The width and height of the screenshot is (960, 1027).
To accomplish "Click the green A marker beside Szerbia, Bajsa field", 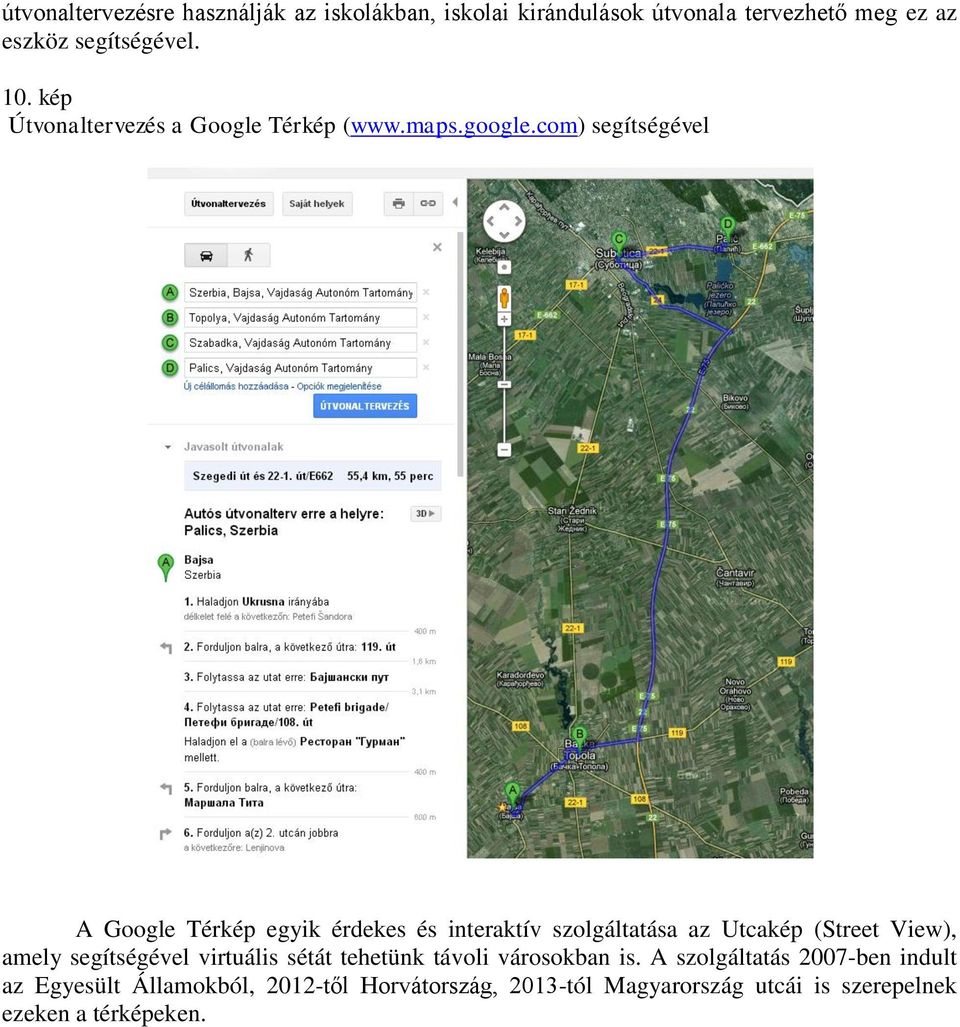I will click(x=170, y=292).
